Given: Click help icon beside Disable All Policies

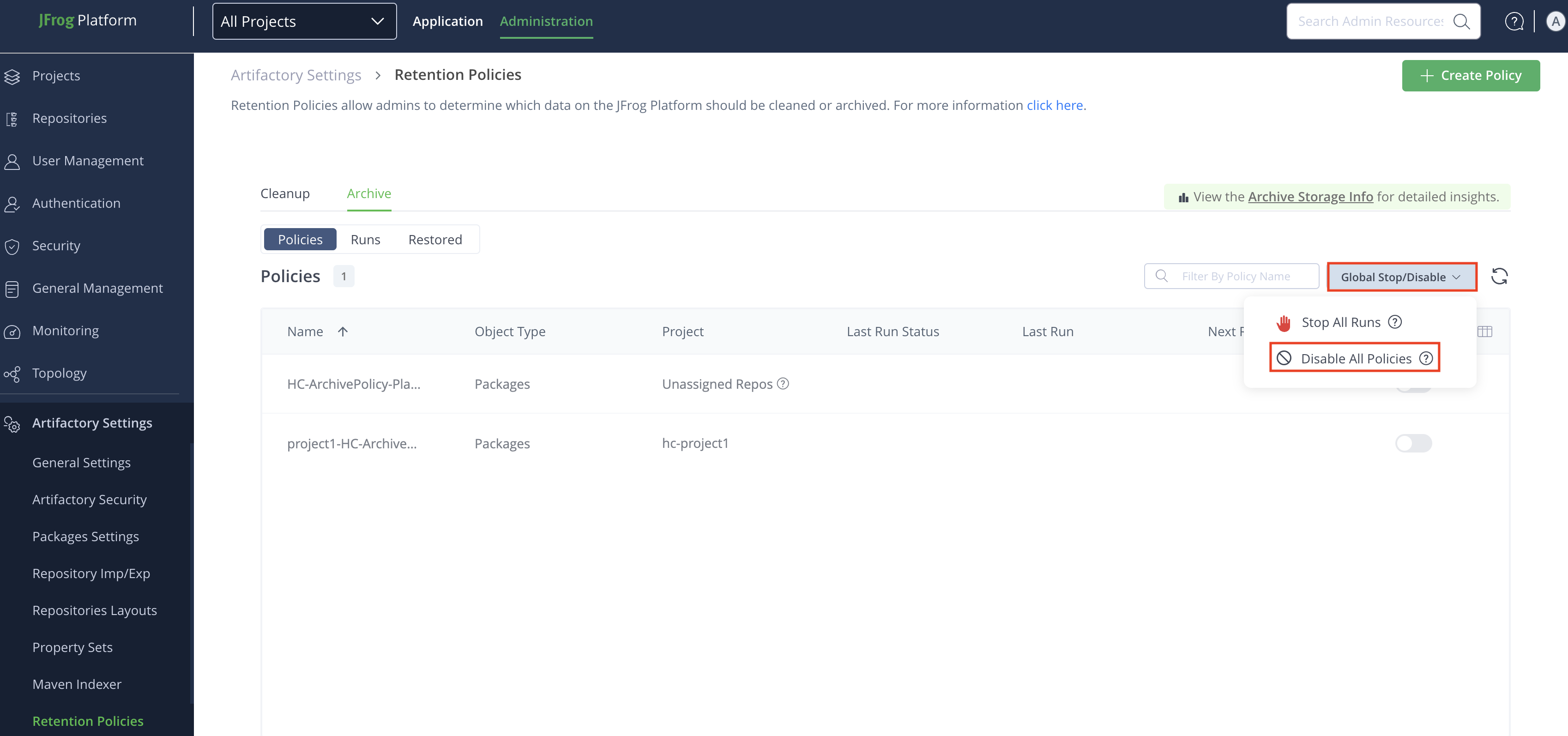Looking at the screenshot, I should (1426, 359).
